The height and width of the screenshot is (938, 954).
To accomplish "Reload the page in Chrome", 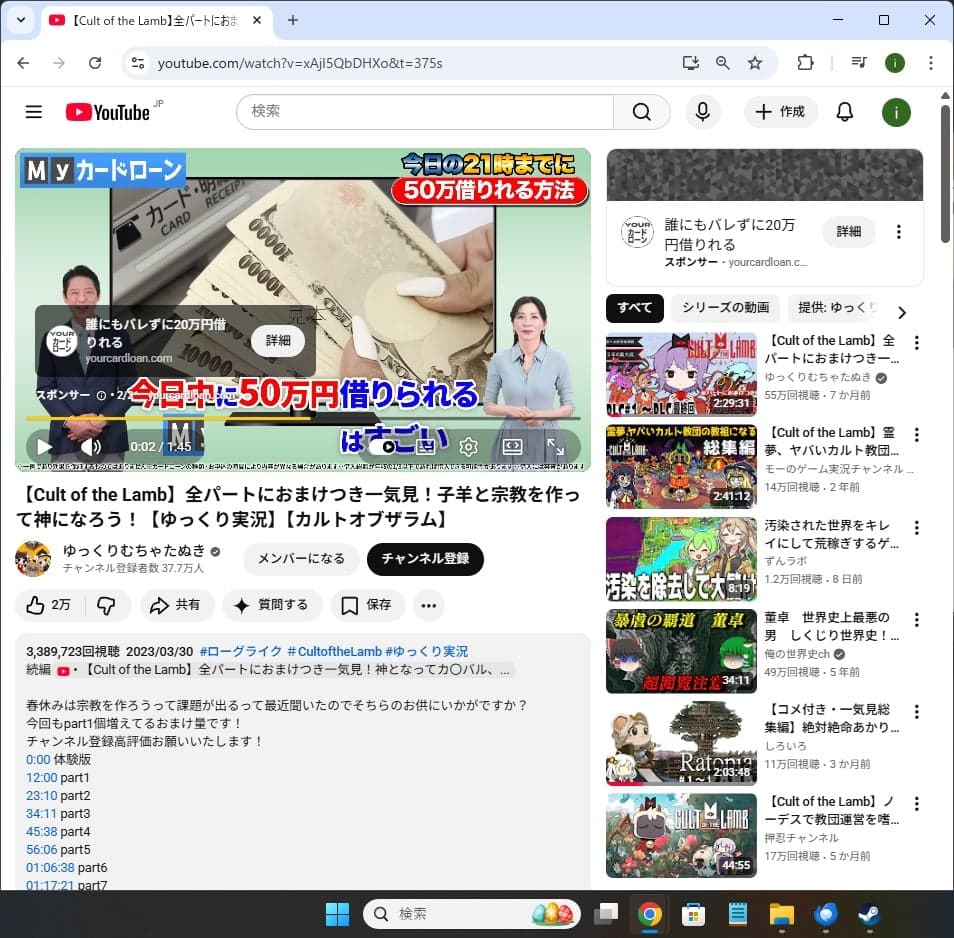I will coord(95,63).
